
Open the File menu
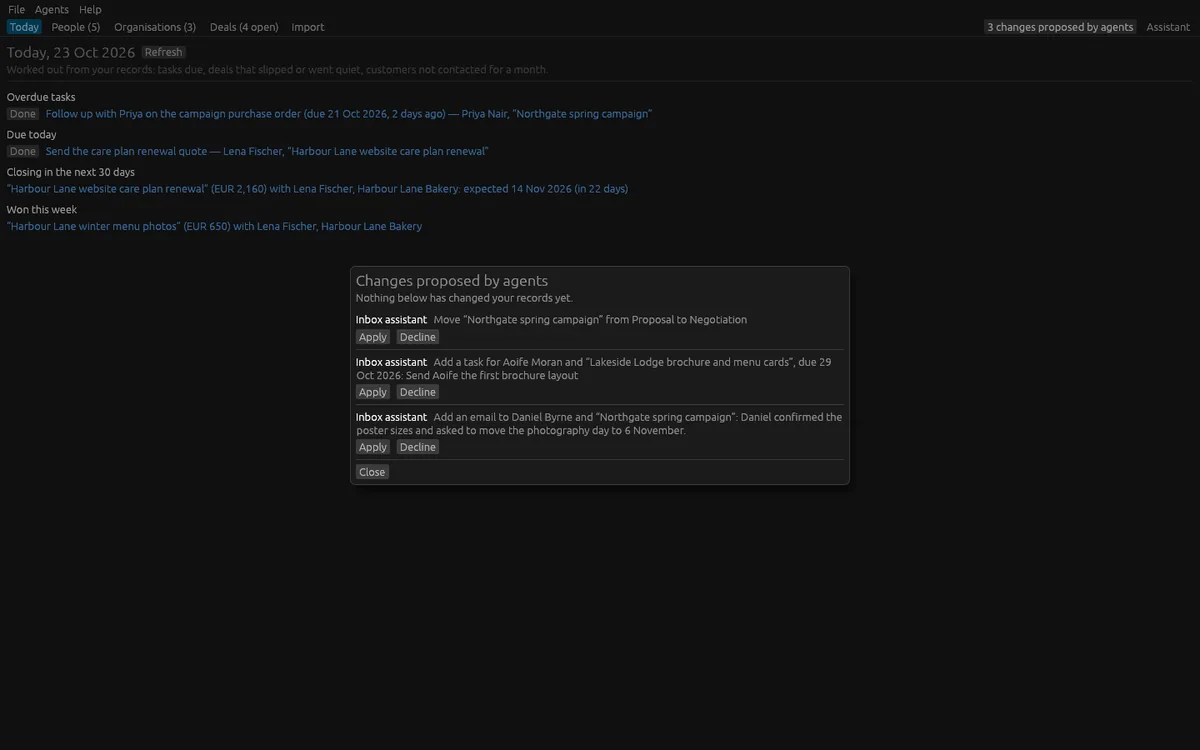(x=16, y=9)
